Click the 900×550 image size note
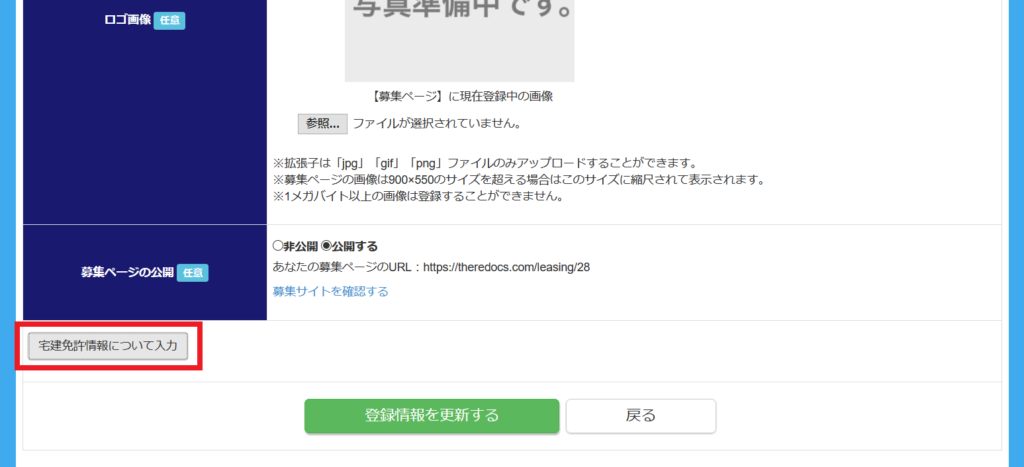Image resolution: width=1024 pixels, height=467 pixels. (x=519, y=179)
